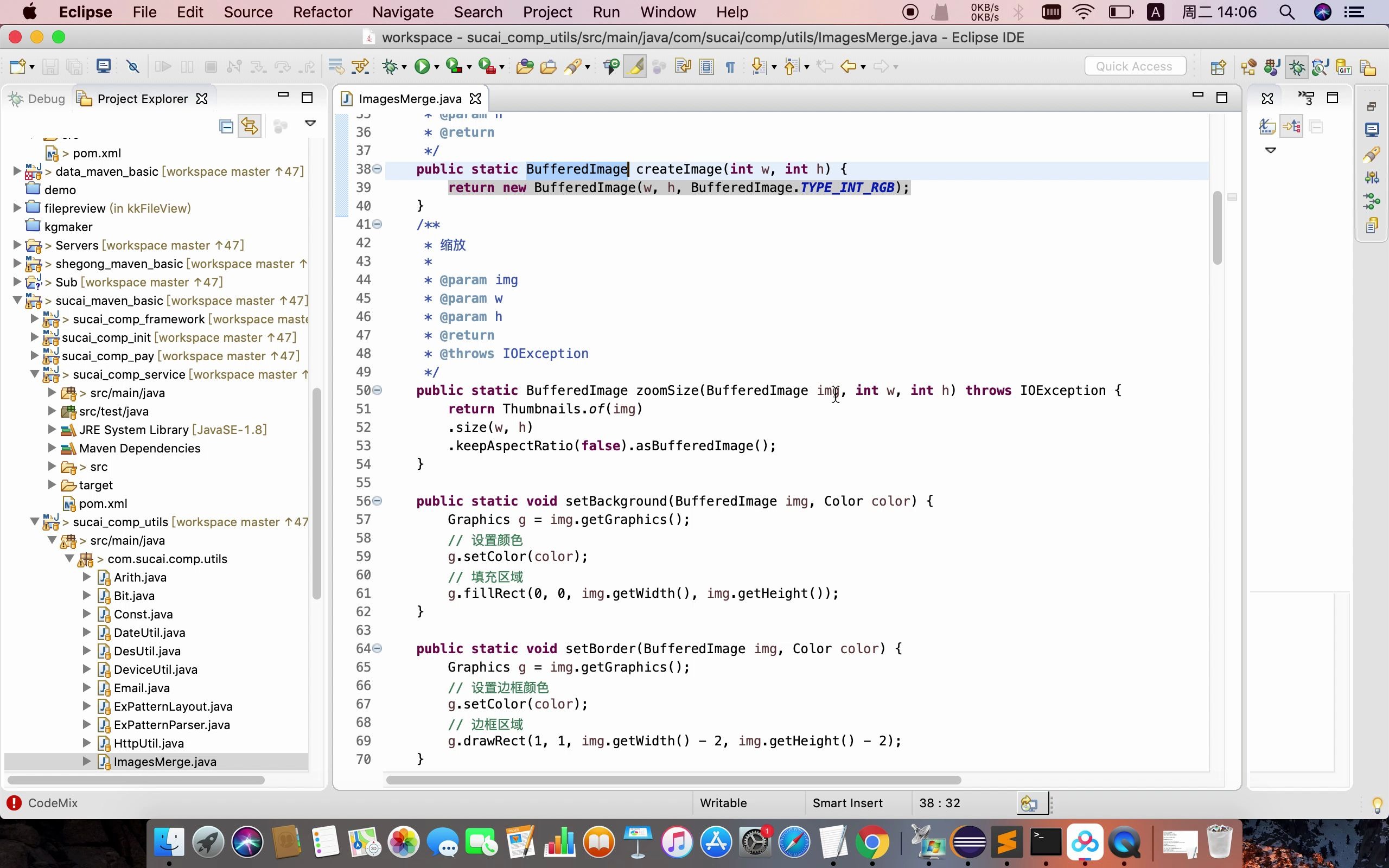Click the editor vertical scrollbar thumb
Screen dimensions: 1389x868
1217,227
